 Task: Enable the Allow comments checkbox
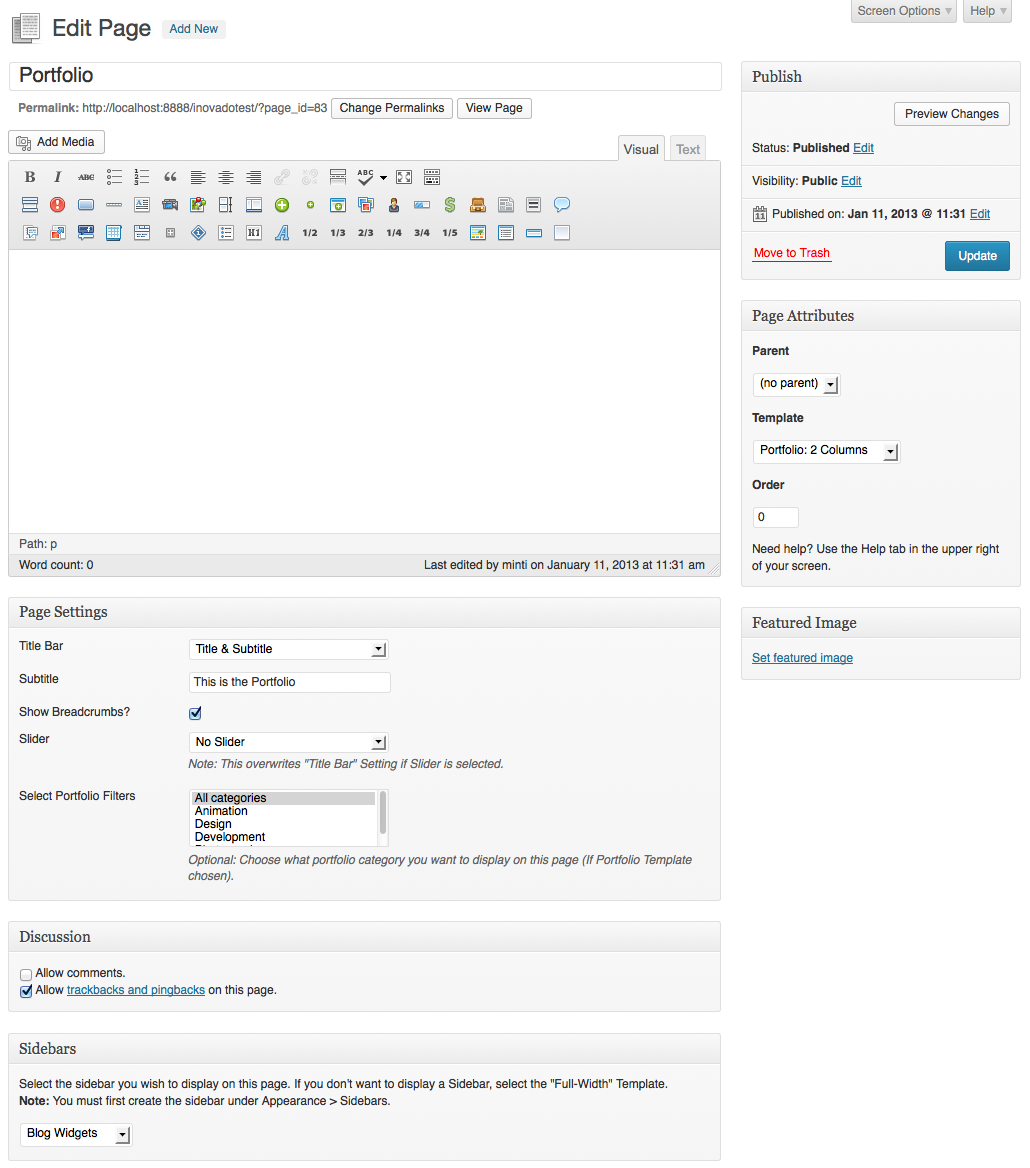[25, 974]
